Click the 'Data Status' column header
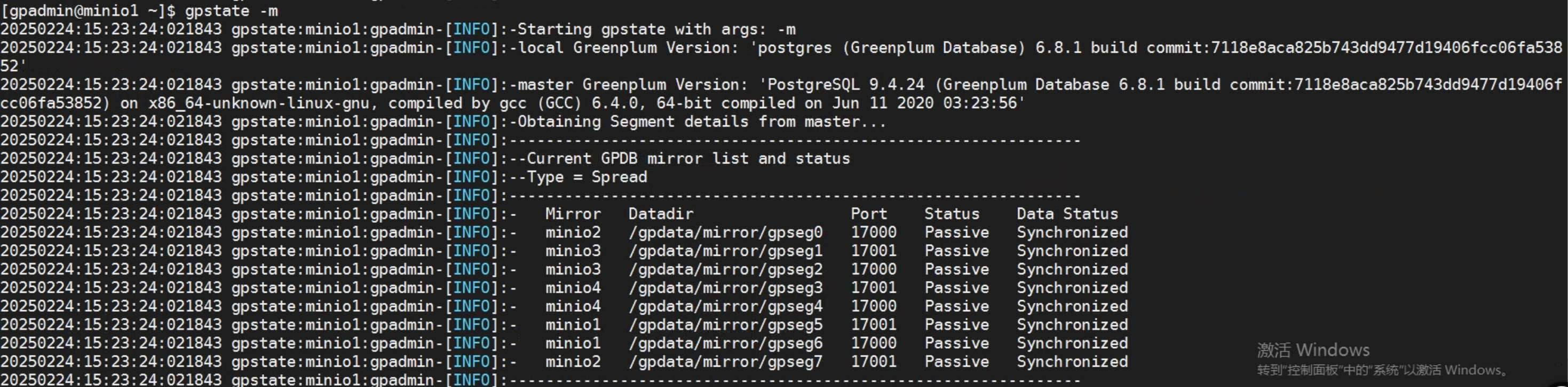The image size is (1568, 387). click(1067, 214)
